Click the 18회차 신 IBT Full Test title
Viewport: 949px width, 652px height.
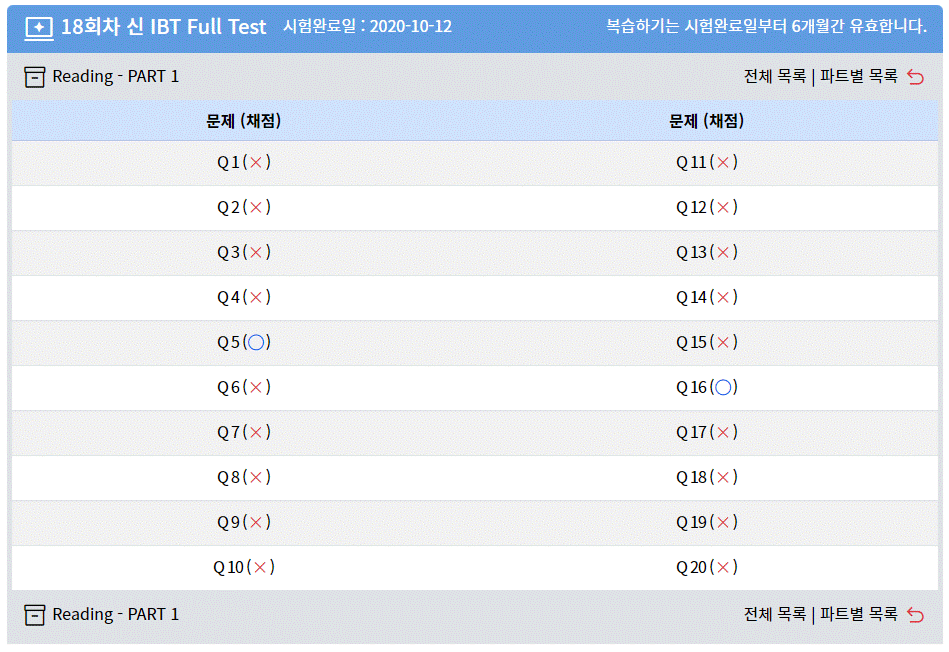pos(163,27)
